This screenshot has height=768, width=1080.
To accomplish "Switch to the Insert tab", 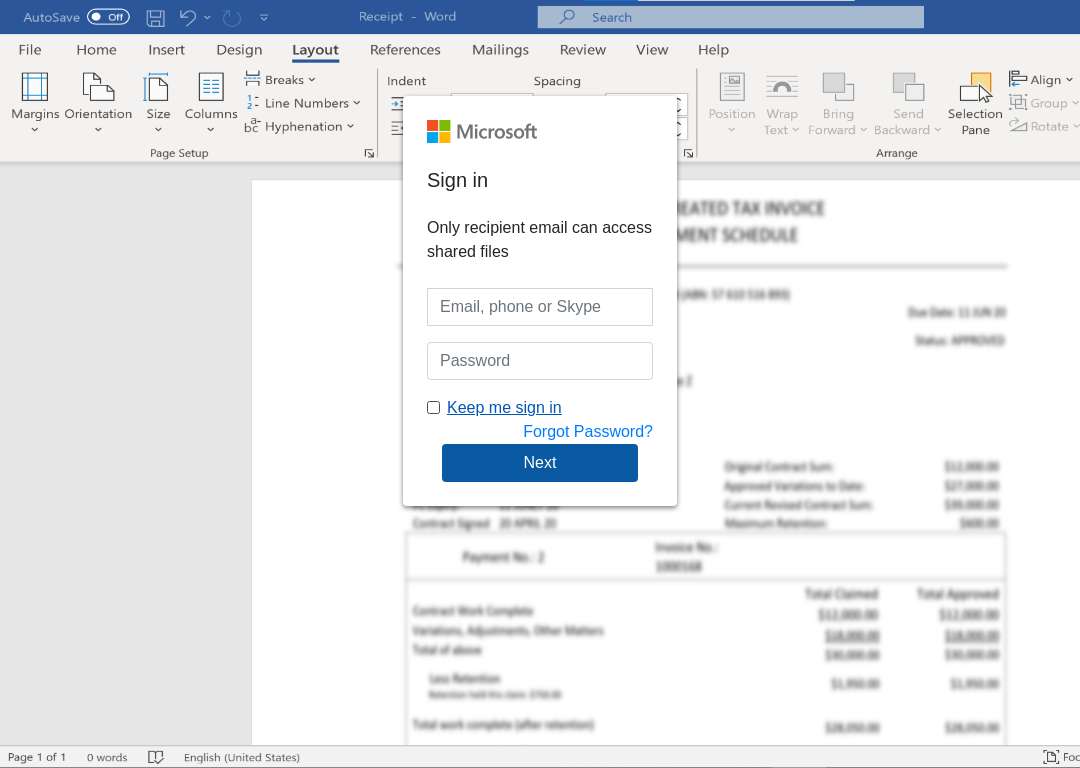I will (x=166, y=50).
